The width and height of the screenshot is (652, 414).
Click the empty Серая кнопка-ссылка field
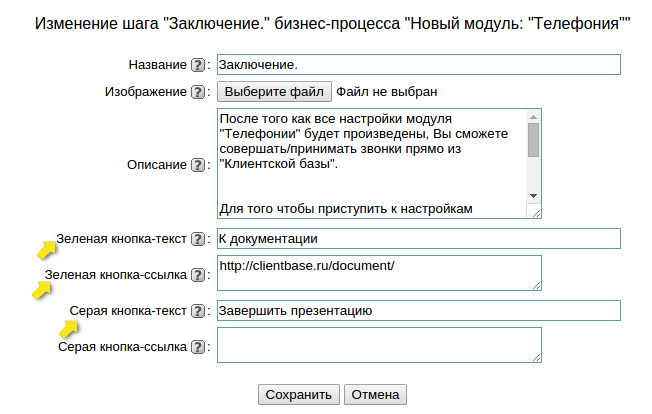point(378,346)
